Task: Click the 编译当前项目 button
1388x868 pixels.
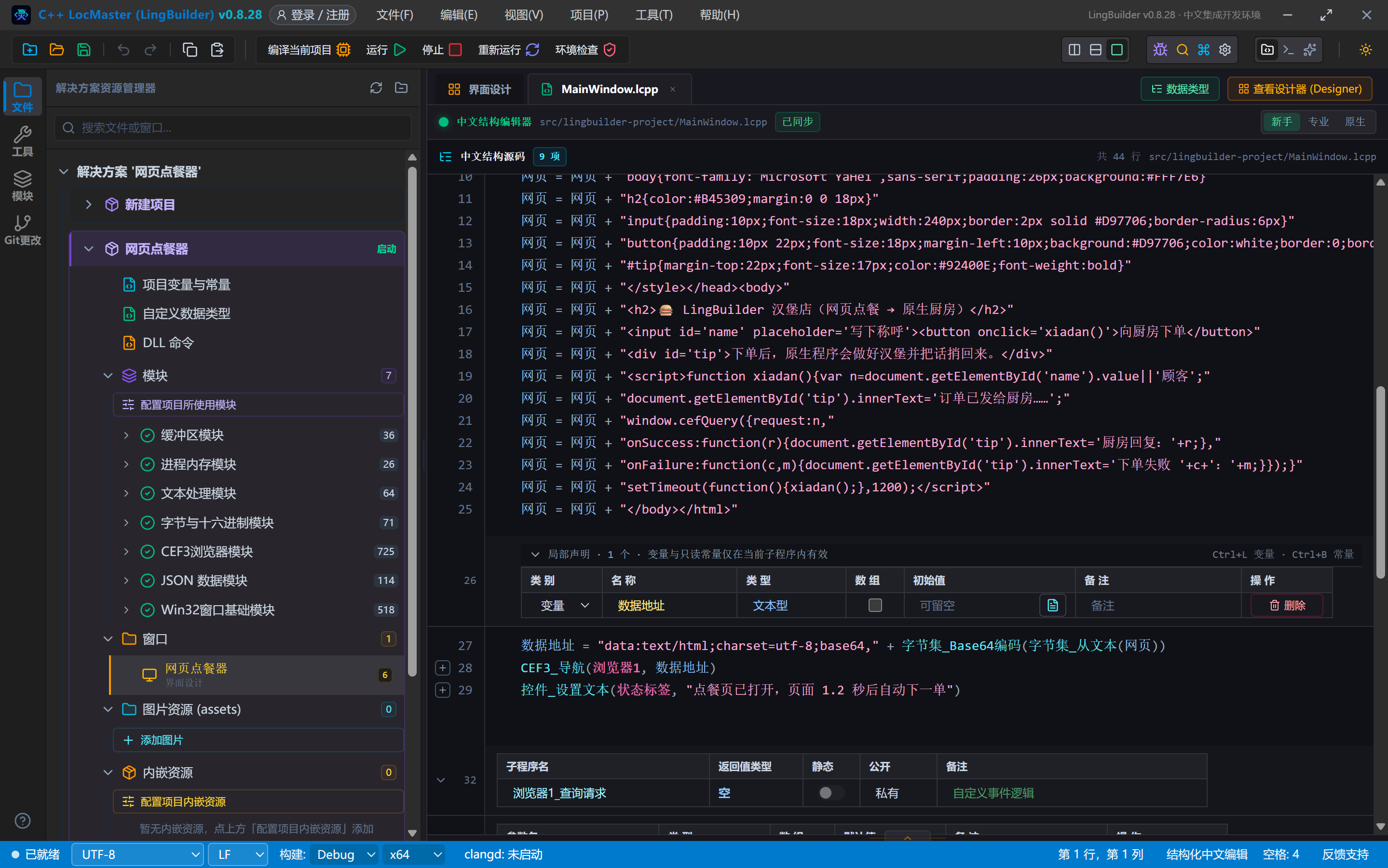Action: tap(309, 50)
